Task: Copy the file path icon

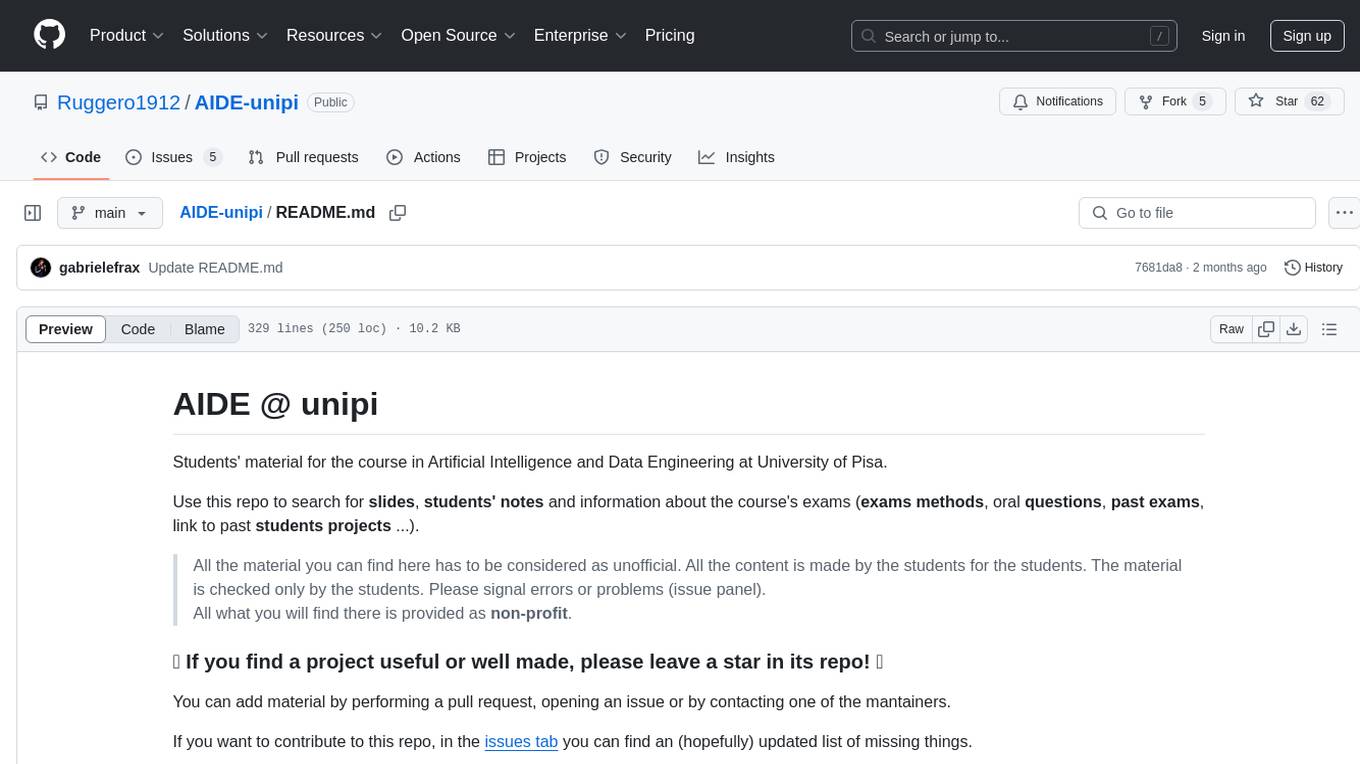Action: 398,213
